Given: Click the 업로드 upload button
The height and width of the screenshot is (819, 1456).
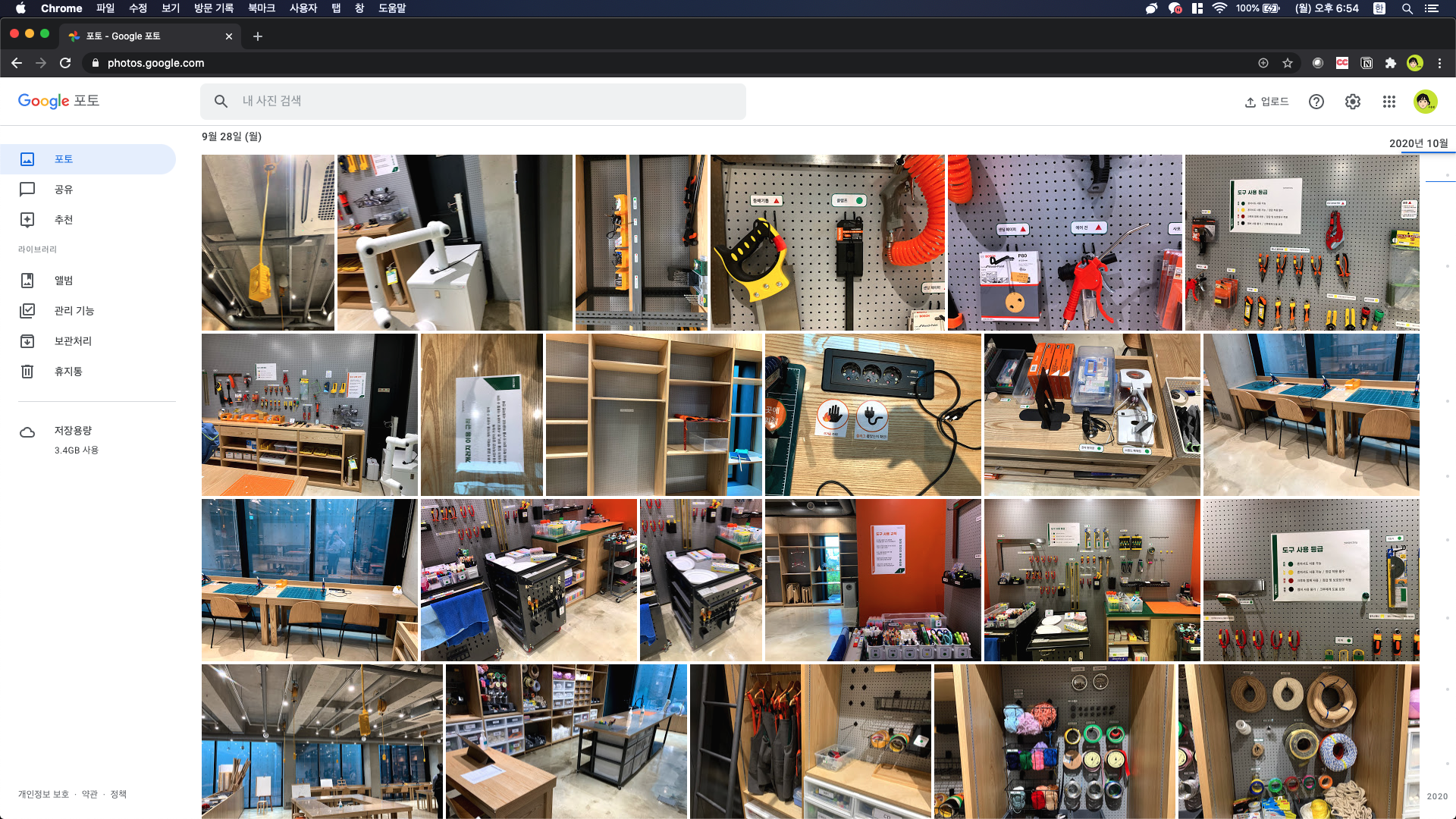Looking at the screenshot, I should click(x=1266, y=102).
